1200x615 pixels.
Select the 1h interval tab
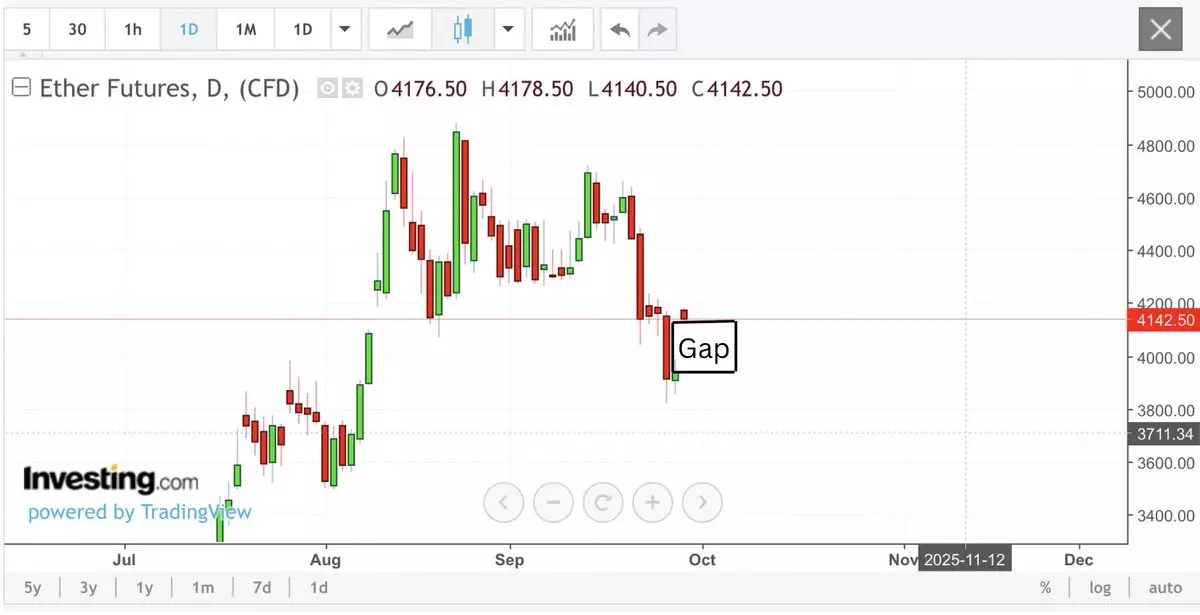pyautogui.click(x=133, y=30)
